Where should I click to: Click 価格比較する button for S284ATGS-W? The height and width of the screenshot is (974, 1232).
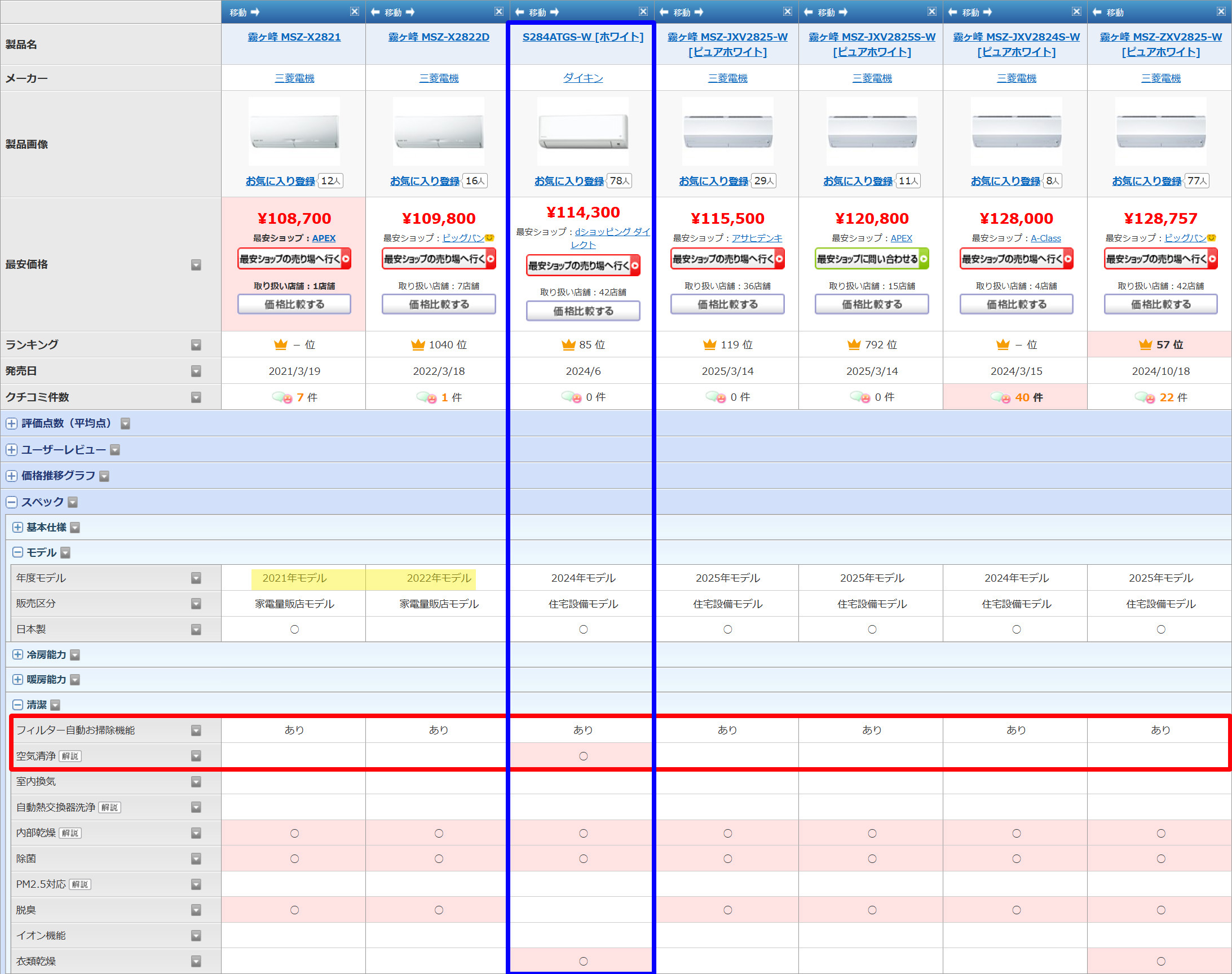tap(582, 311)
